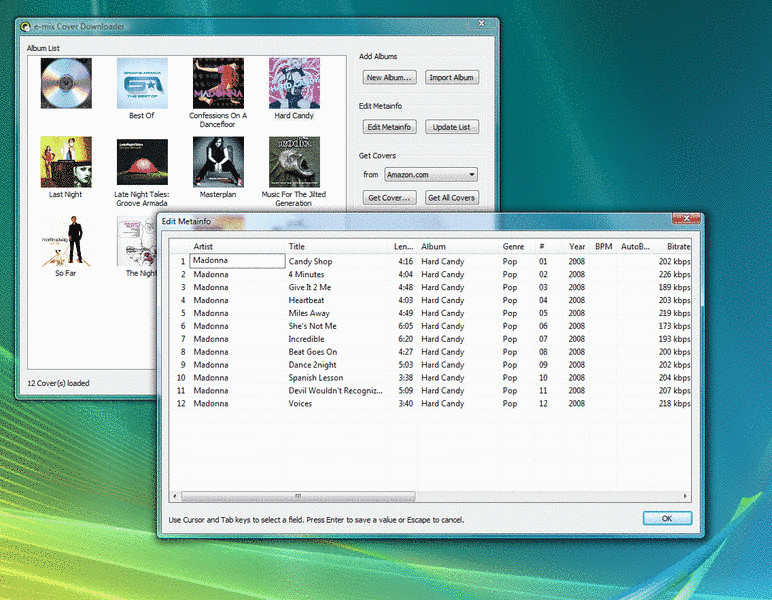The image size is (772, 600).
Task: Select the Last Night album cover
Action: (66, 162)
